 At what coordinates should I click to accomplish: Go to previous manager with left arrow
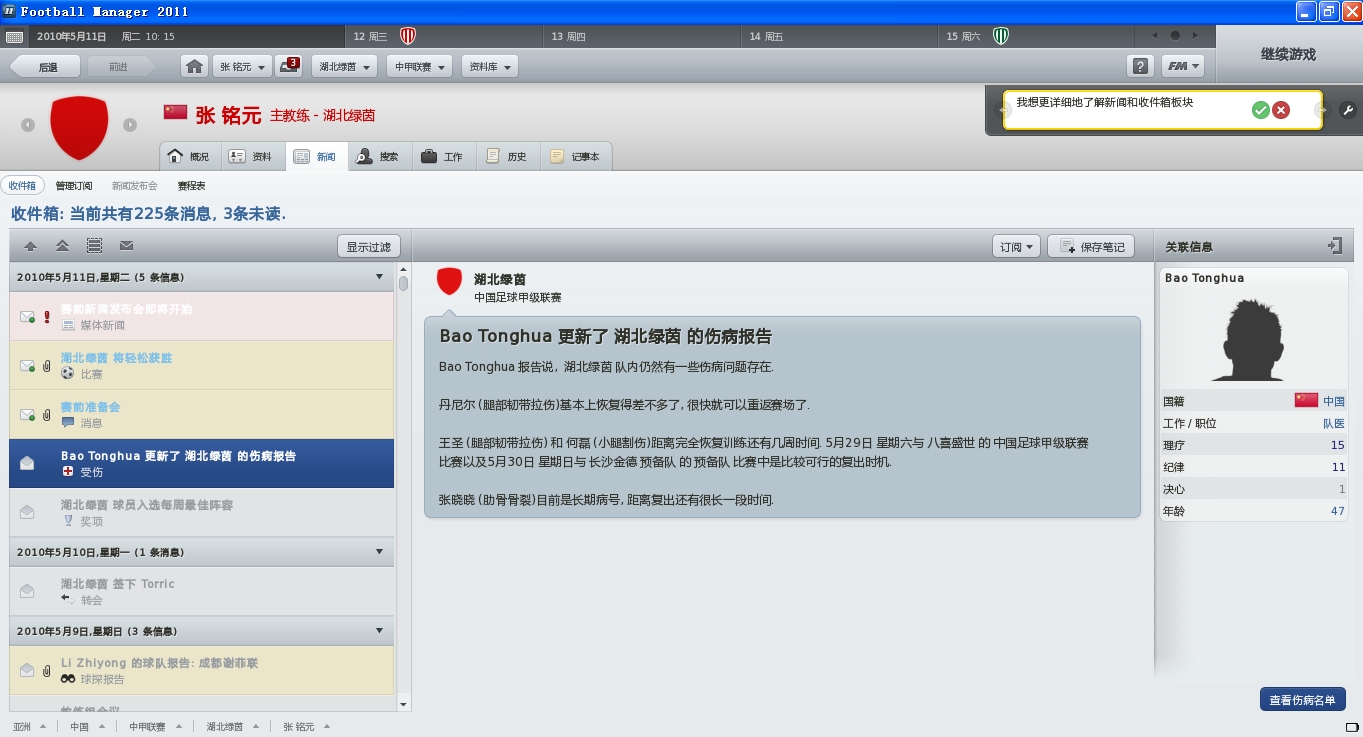[28, 125]
